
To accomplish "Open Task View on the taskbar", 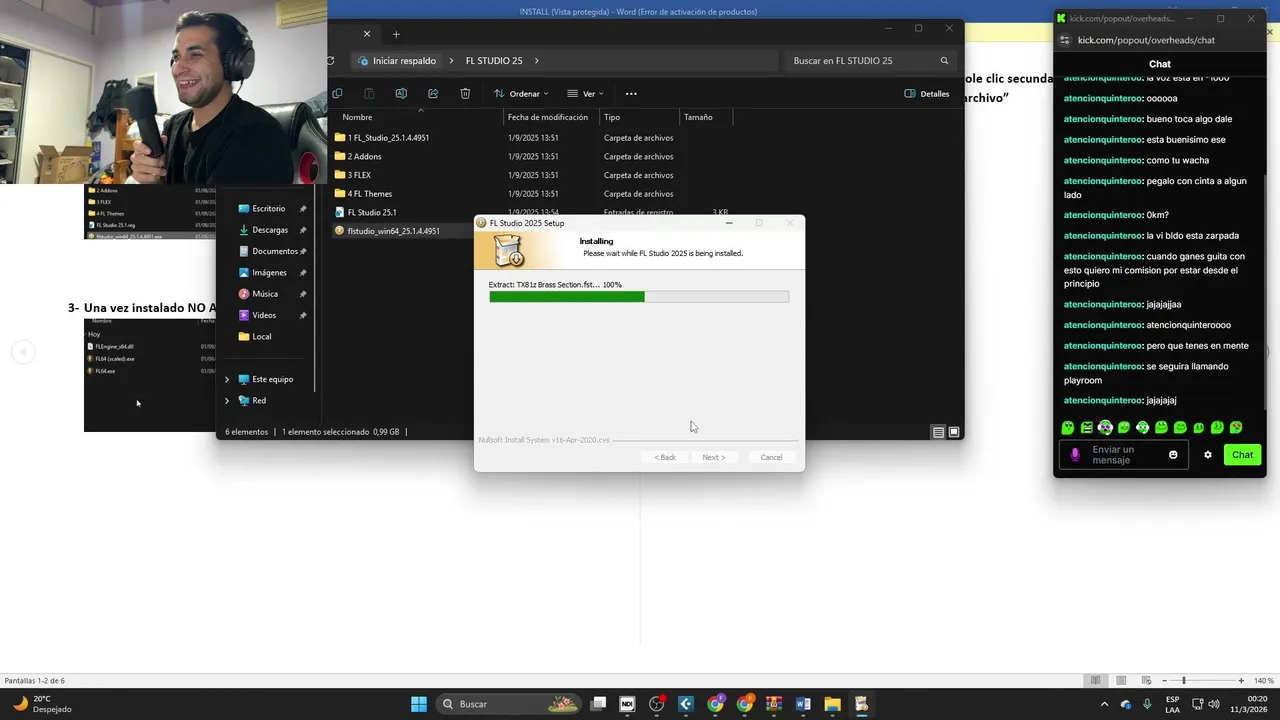I will click(x=598, y=704).
